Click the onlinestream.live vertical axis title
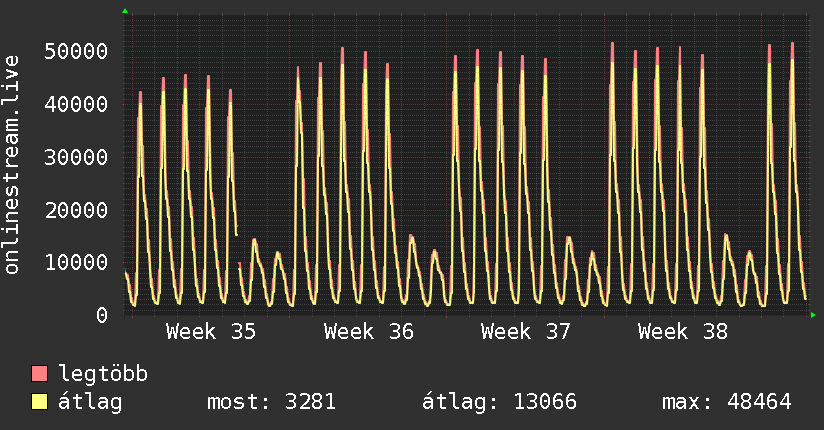Viewport: 824px width, 430px height. pyautogui.click(x=11, y=165)
